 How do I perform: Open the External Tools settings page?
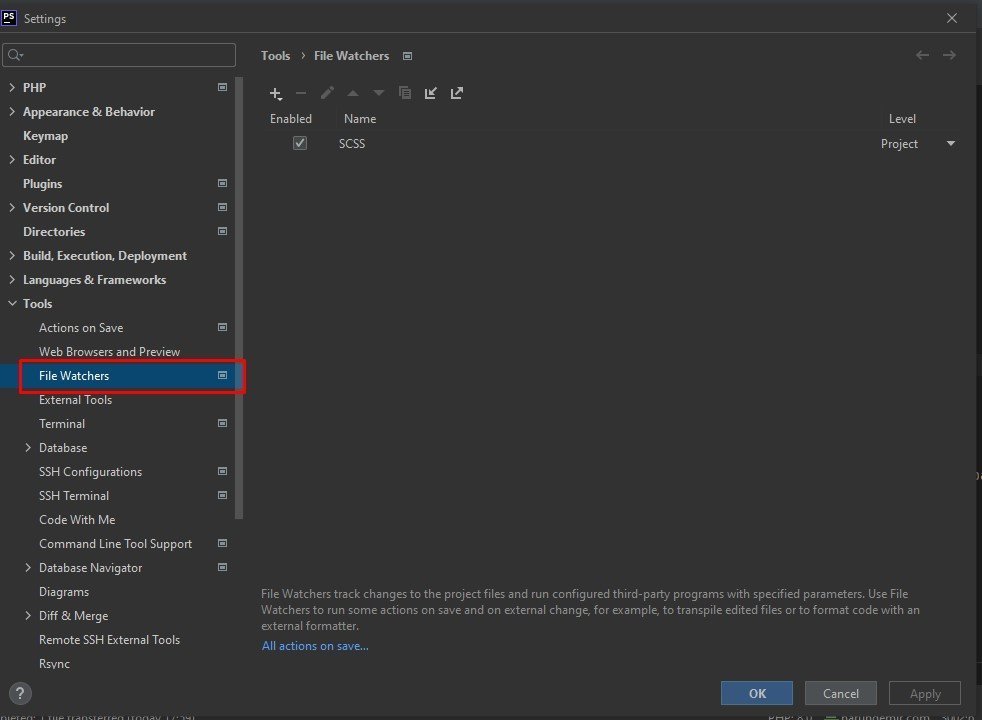[x=75, y=400]
